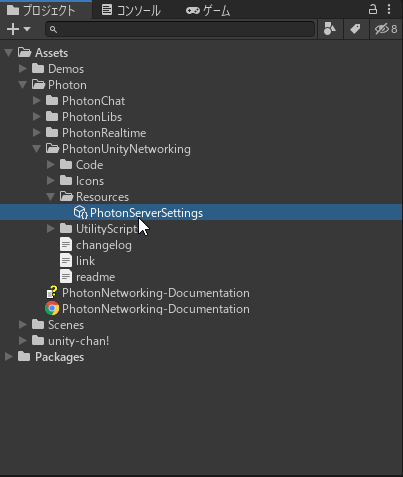
Task: Click the PhotonServerSettings asset icon
Action: [80, 212]
